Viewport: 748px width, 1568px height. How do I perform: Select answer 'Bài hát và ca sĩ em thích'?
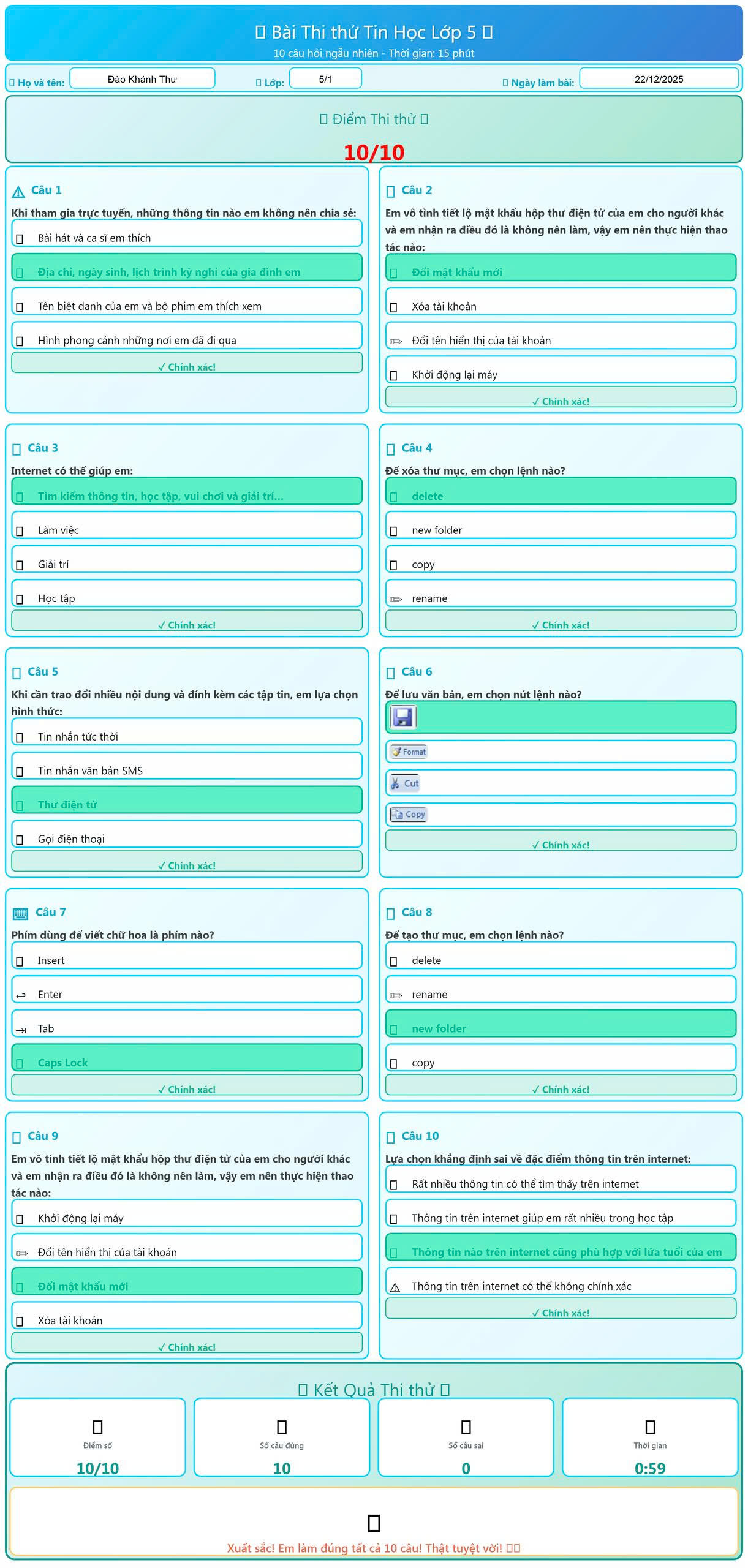pyautogui.click(x=186, y=238)
